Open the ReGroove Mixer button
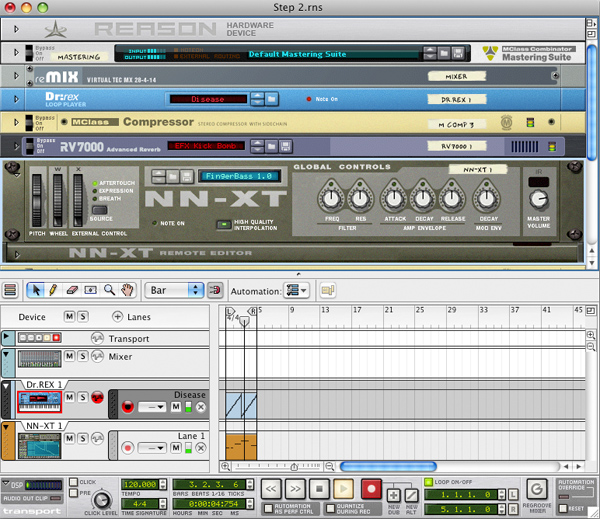 (537, 490)
